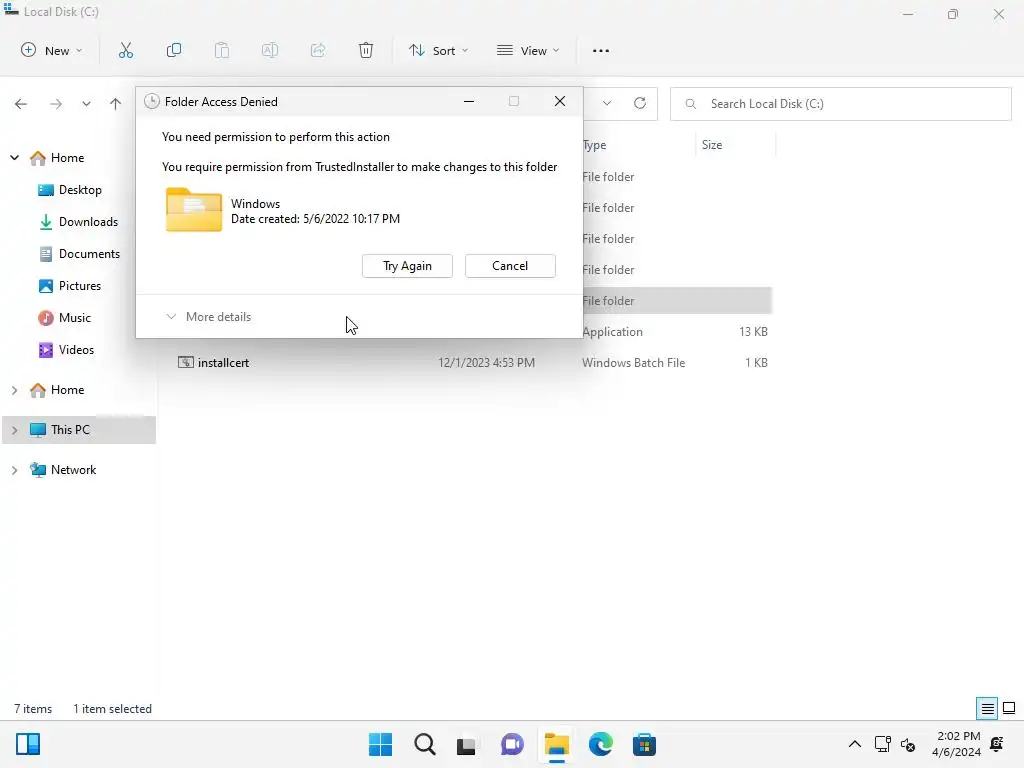
Task: Focus the Search Local Disk (C:) field
Action: pos(841,104)
